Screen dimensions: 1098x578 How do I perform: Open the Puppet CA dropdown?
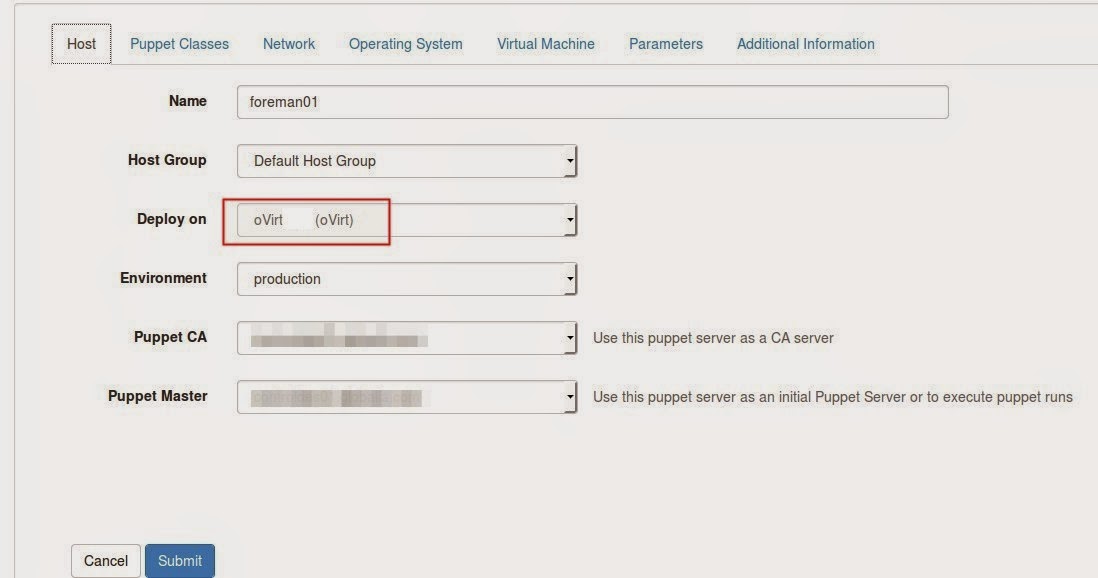(569, 339)
